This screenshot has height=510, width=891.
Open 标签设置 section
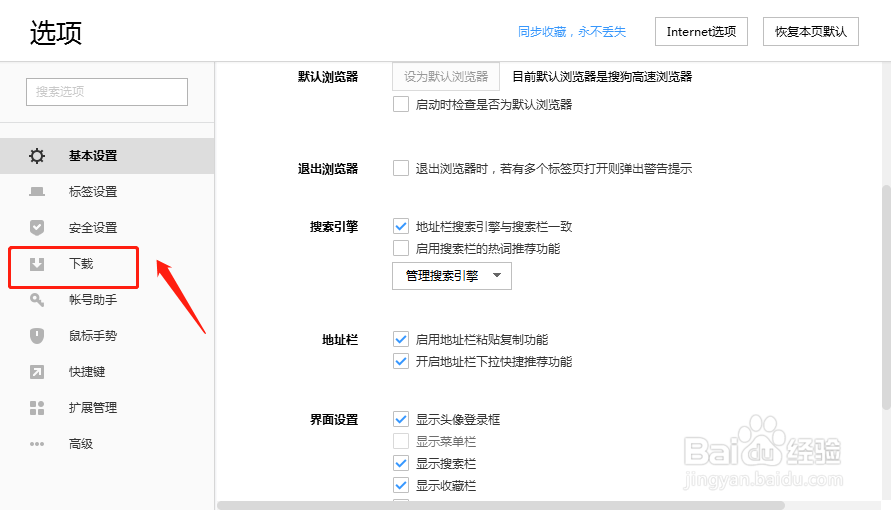107,191
